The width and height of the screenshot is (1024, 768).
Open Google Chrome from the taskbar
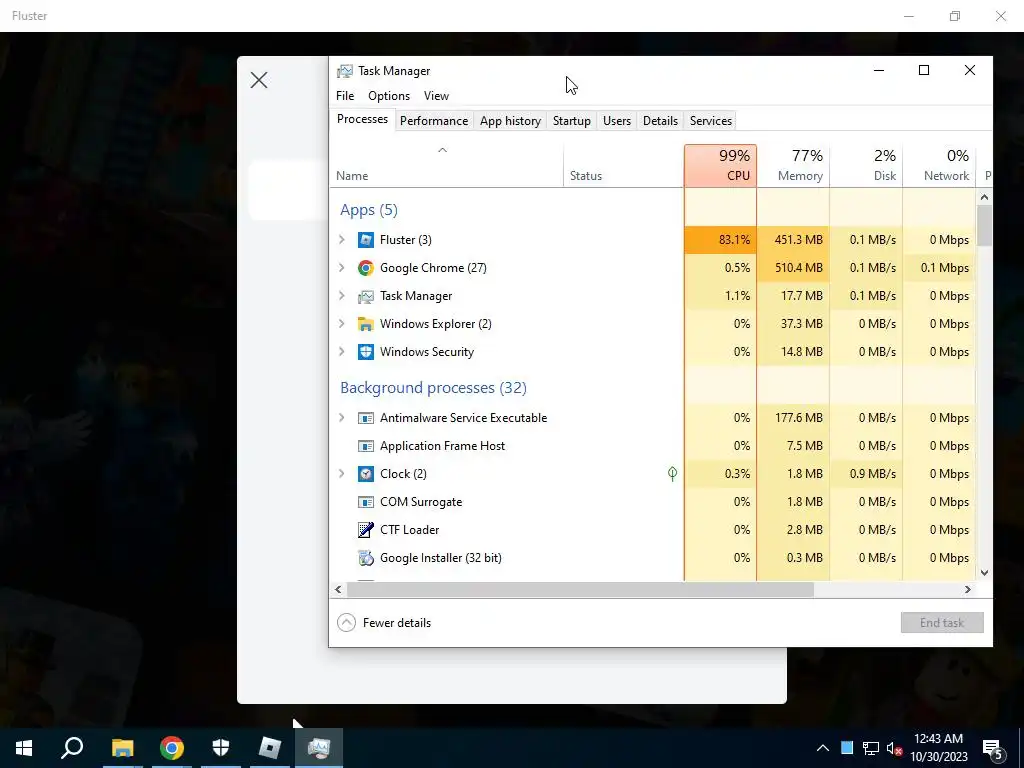[172, 748]
